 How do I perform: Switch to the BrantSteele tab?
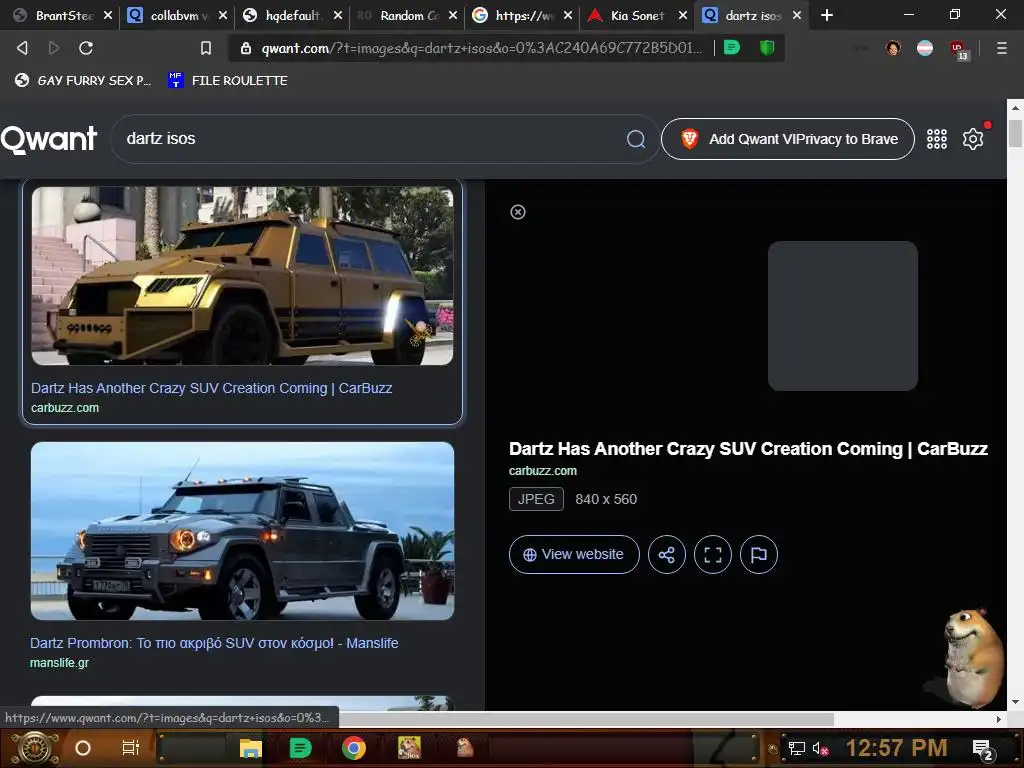click(64, 15)
